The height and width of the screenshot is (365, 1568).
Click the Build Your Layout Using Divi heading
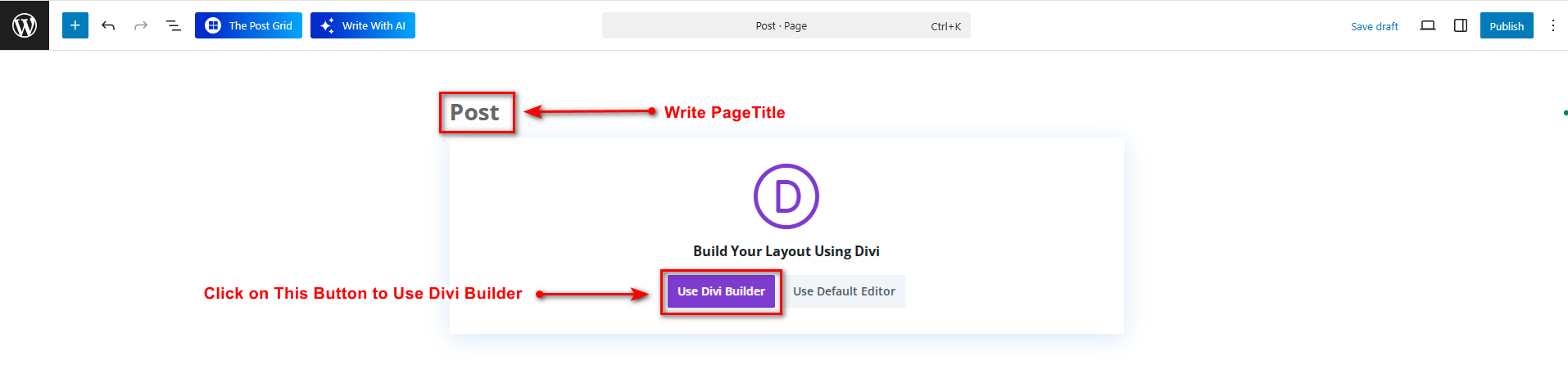[x=786, y=251]
